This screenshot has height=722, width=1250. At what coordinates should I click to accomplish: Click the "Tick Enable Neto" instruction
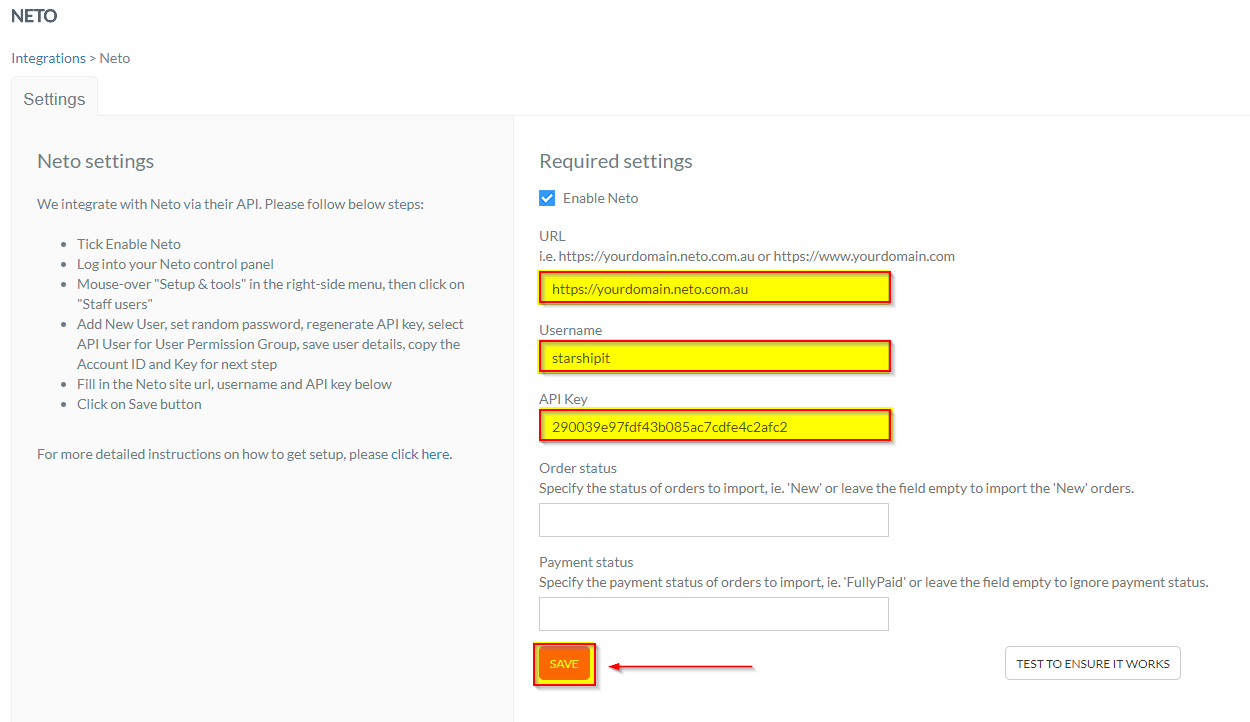(129, 244)
